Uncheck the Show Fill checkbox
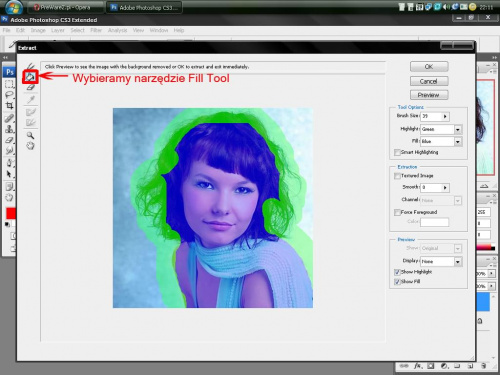The image size is (500, 375). click(x=397, y=282)
